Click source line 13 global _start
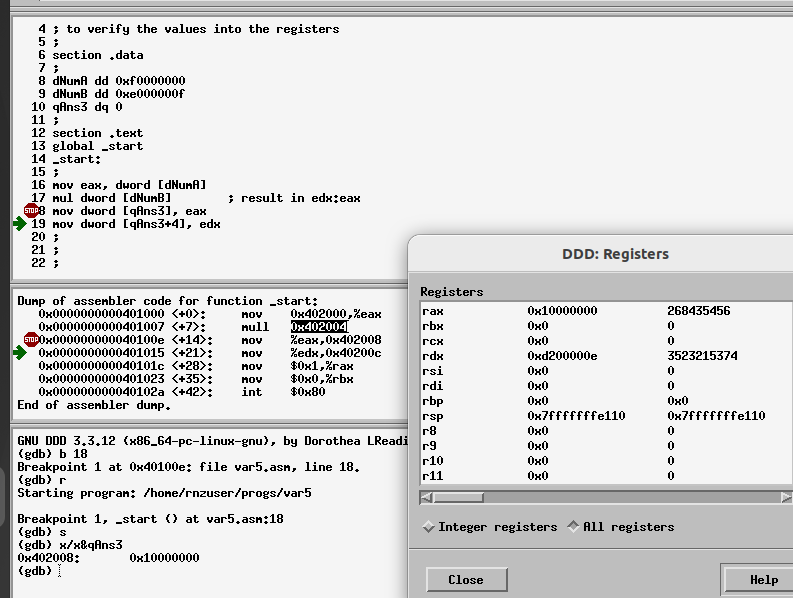Viewport: 793px width, 598px height. [98, 146]
